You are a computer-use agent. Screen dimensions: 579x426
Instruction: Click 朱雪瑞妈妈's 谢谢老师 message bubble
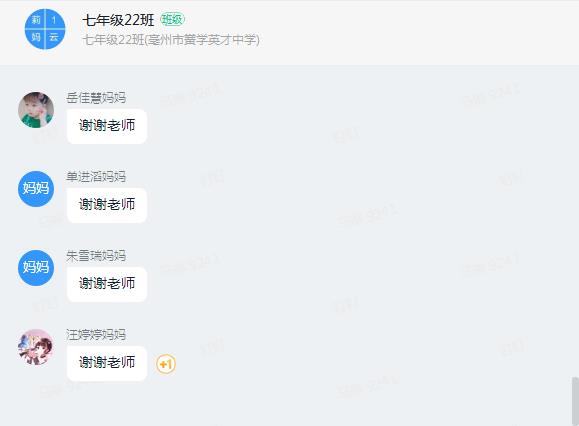tap(107, 284)
